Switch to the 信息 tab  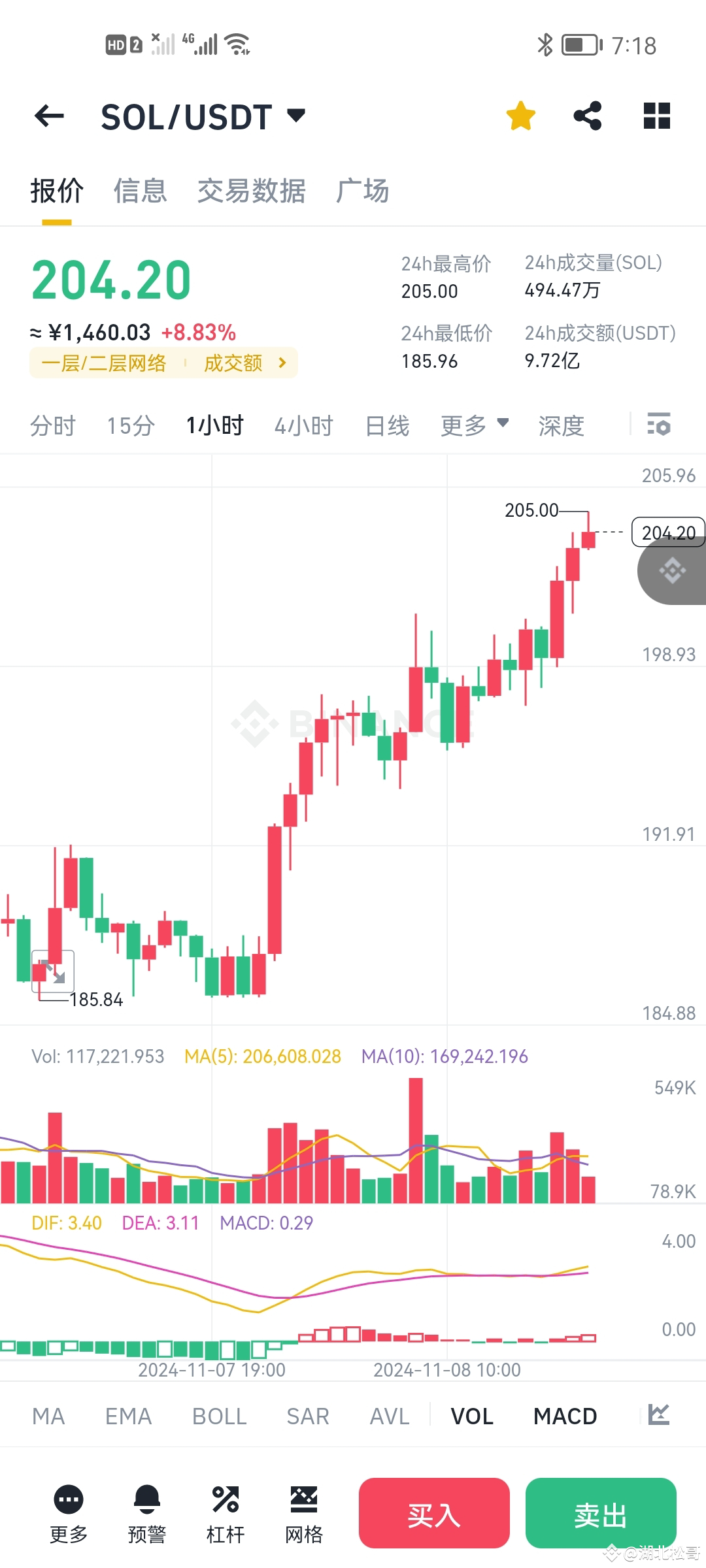point(139,191)
